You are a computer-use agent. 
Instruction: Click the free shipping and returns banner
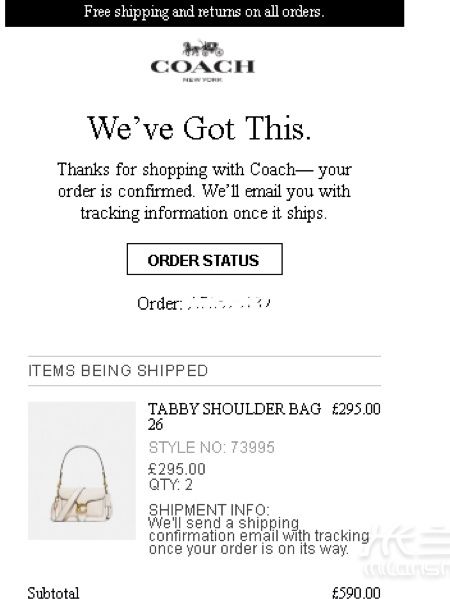click(x=204, y=13)
